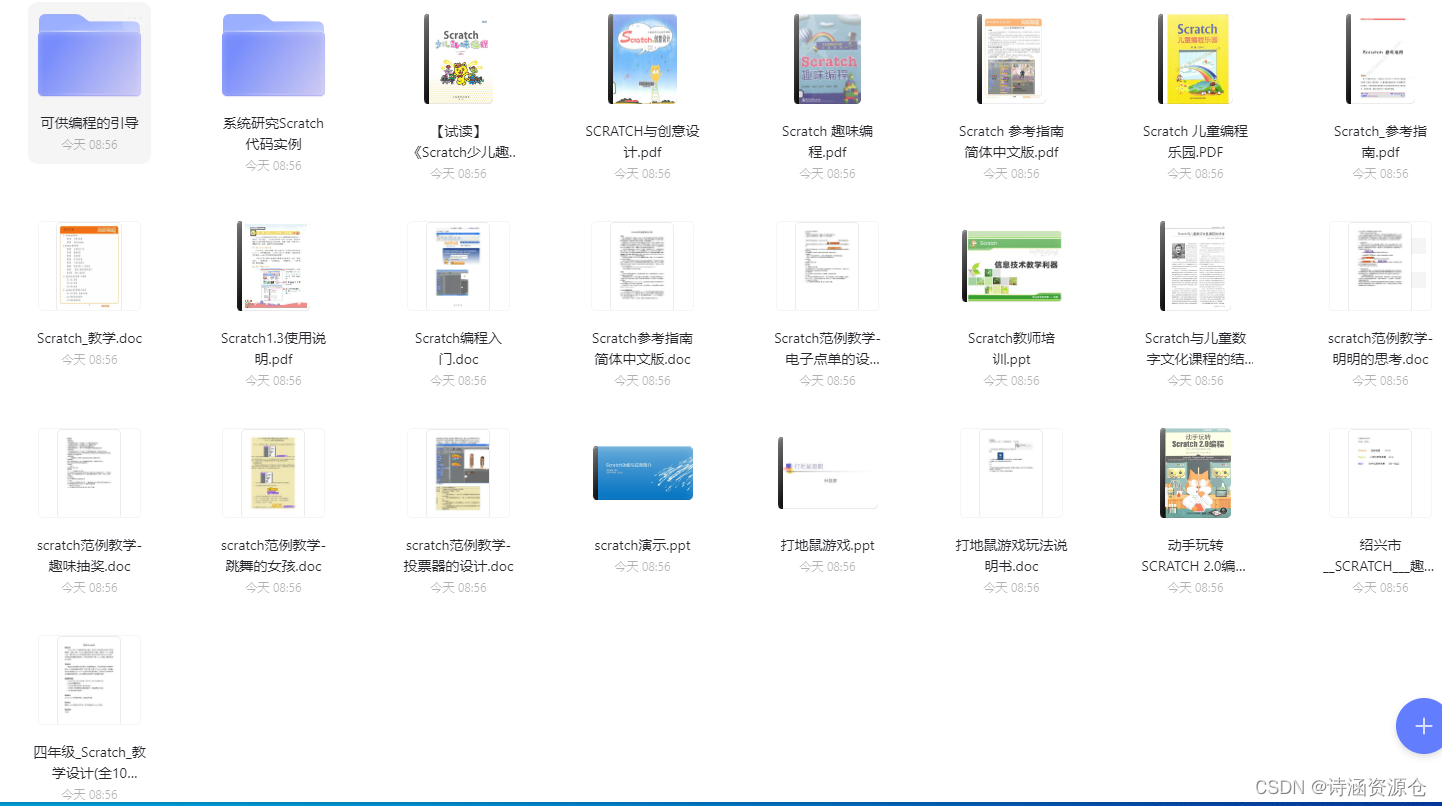Screen dimensions: 1442x806
Task: Select Scratch_教学.doc document thumbnail
Action: click(x=89, y=266)
